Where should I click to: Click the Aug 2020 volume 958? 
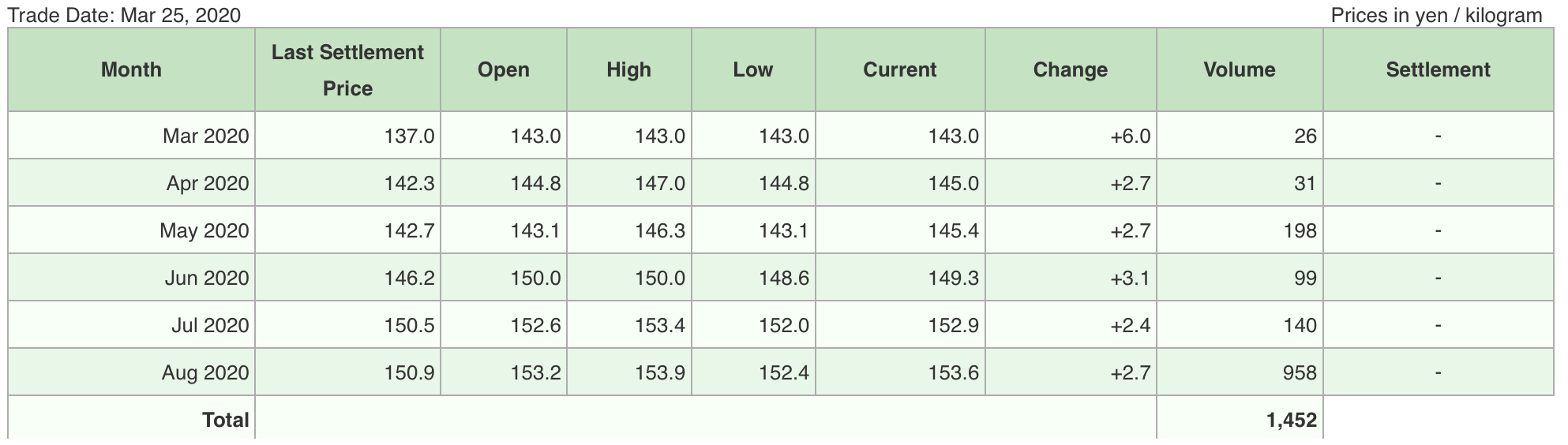point(1240,372)
